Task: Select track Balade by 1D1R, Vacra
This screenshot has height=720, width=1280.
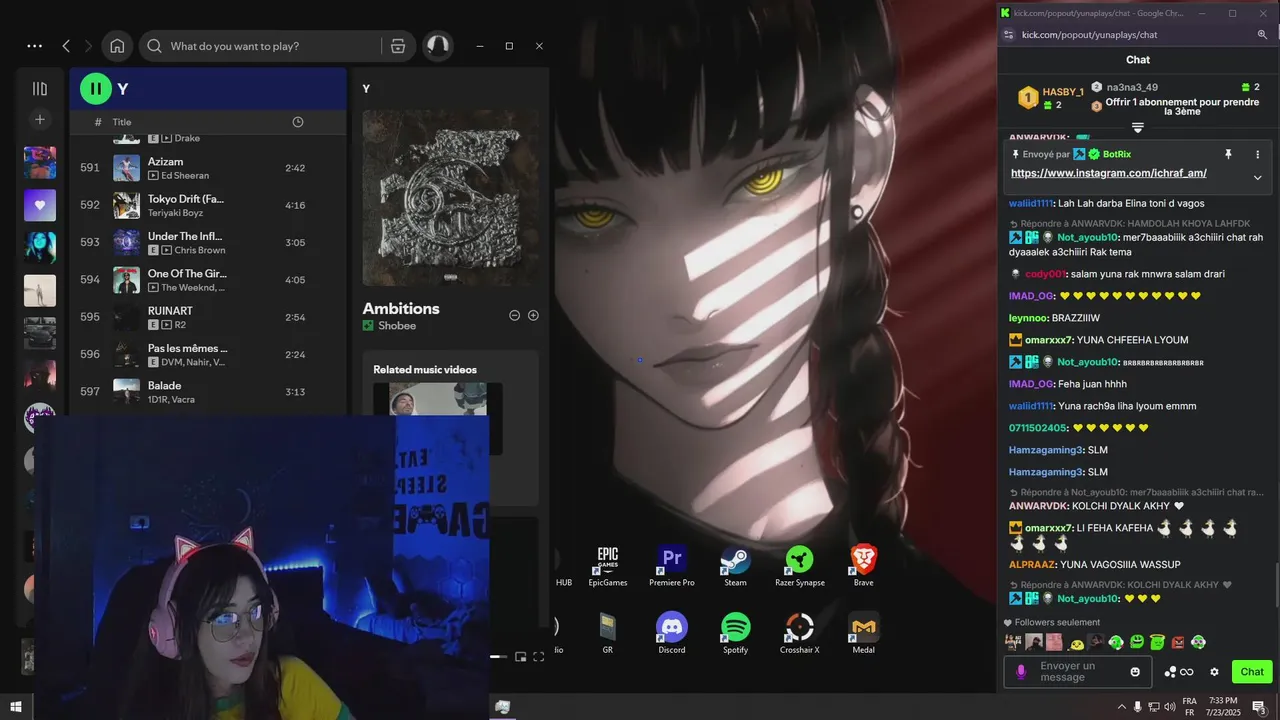Action: (x=207, y=392)
